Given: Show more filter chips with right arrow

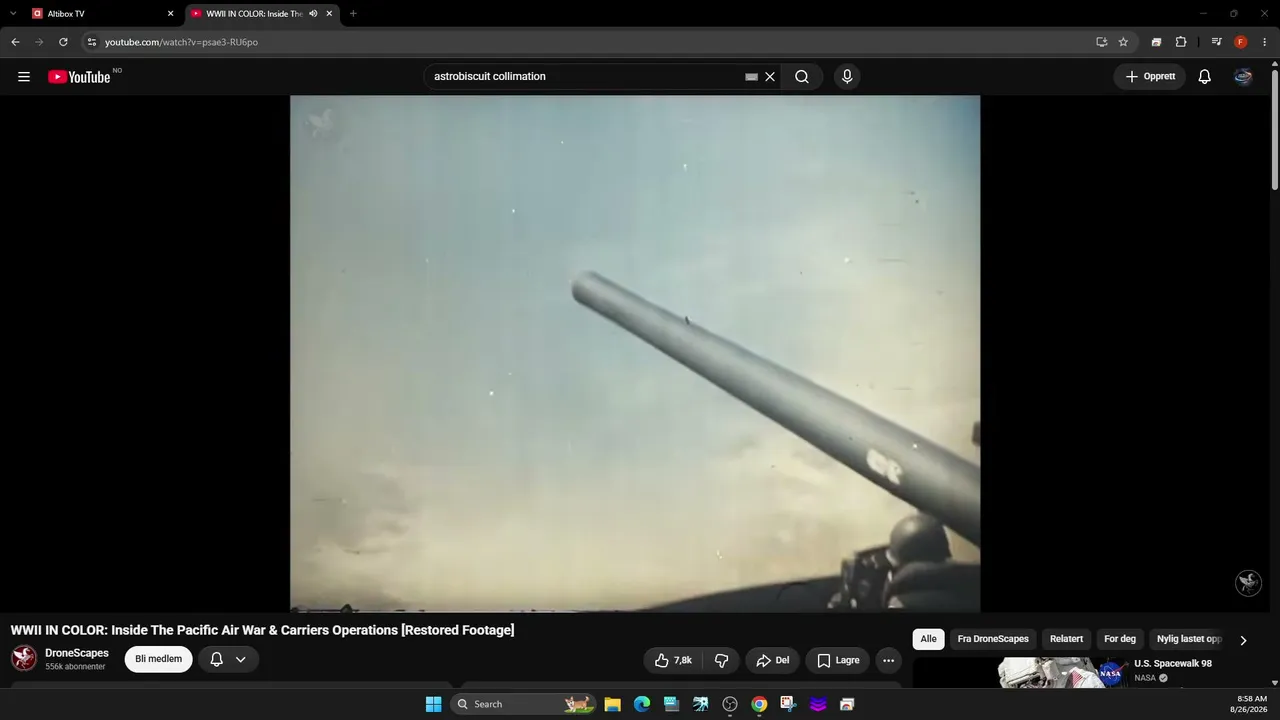Looking at the screenshot, I should click(x=1243, y=640).
